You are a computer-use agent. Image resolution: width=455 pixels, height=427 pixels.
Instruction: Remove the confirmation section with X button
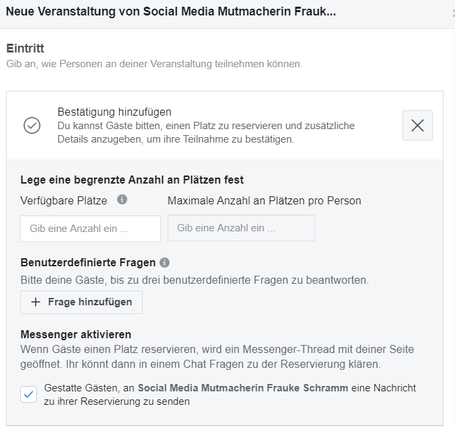coord(417,125)
